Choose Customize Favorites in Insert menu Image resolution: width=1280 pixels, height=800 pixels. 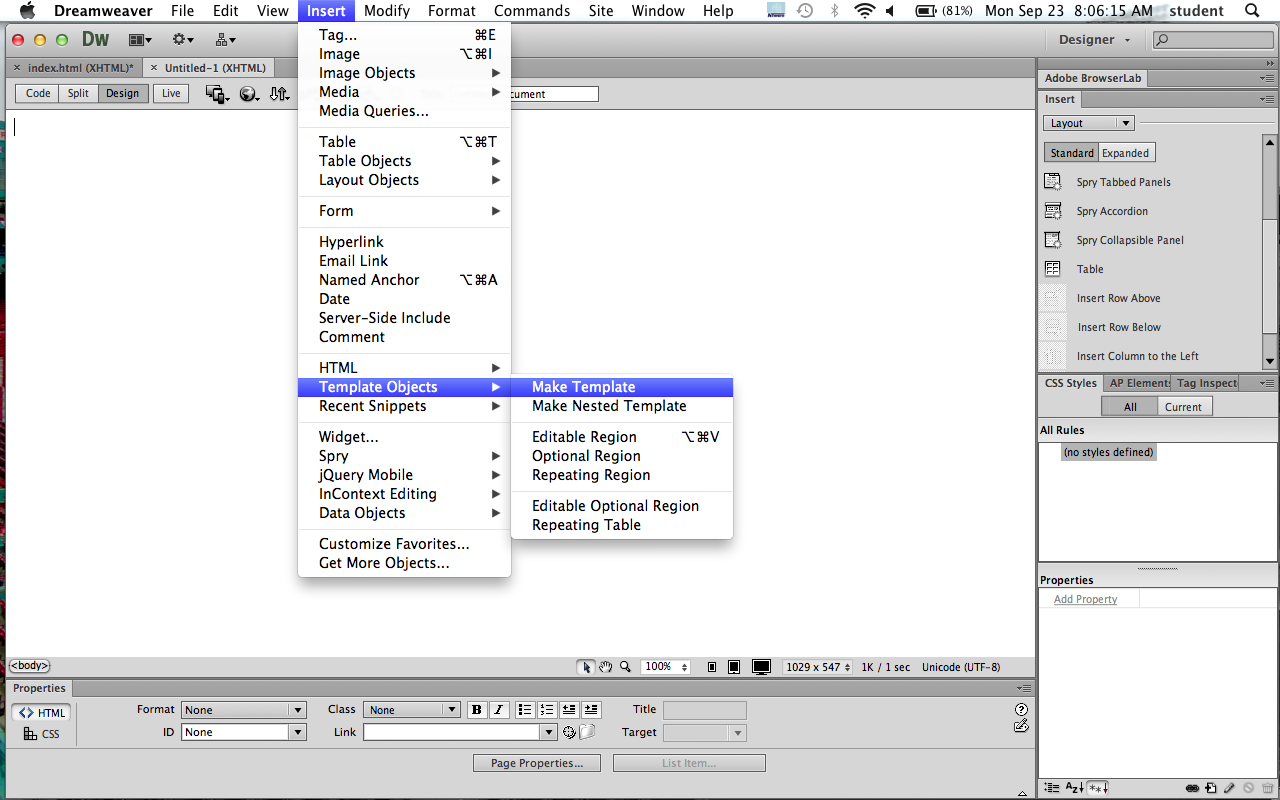404,544
